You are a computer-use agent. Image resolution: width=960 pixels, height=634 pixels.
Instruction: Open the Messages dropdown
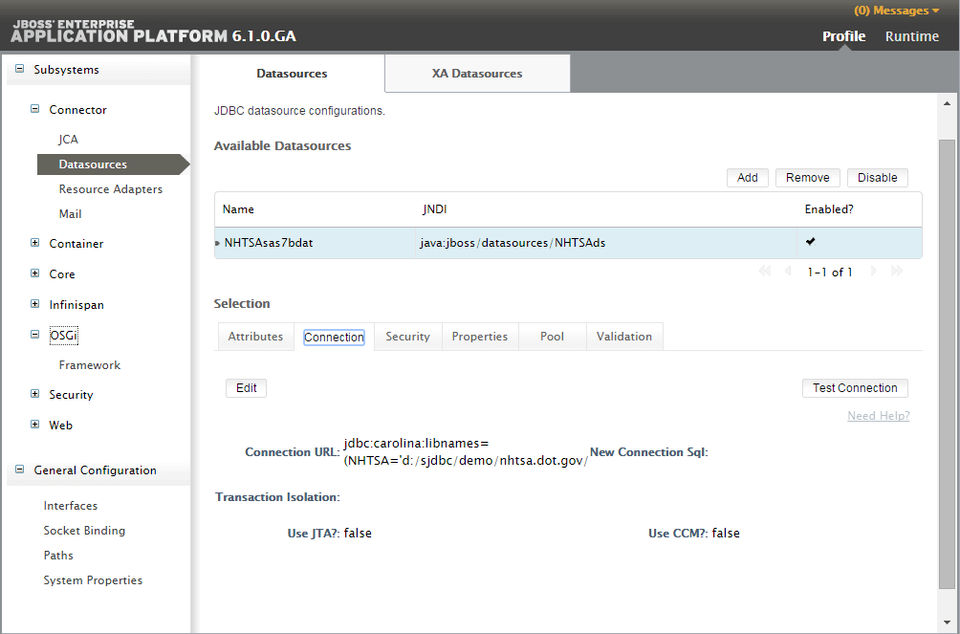896,10
